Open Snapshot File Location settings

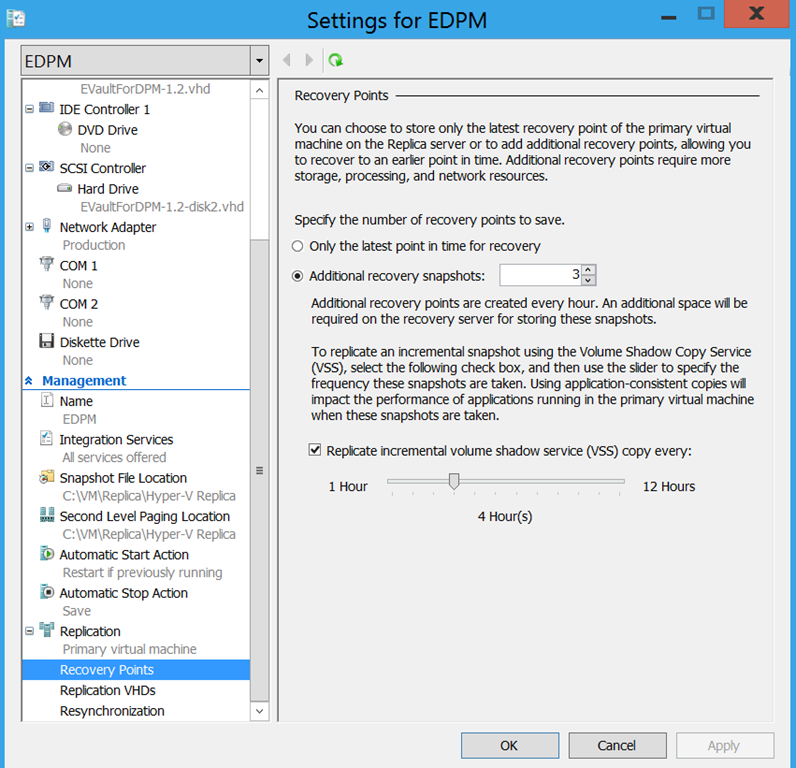pyautogui.click(x=123, y=478)
